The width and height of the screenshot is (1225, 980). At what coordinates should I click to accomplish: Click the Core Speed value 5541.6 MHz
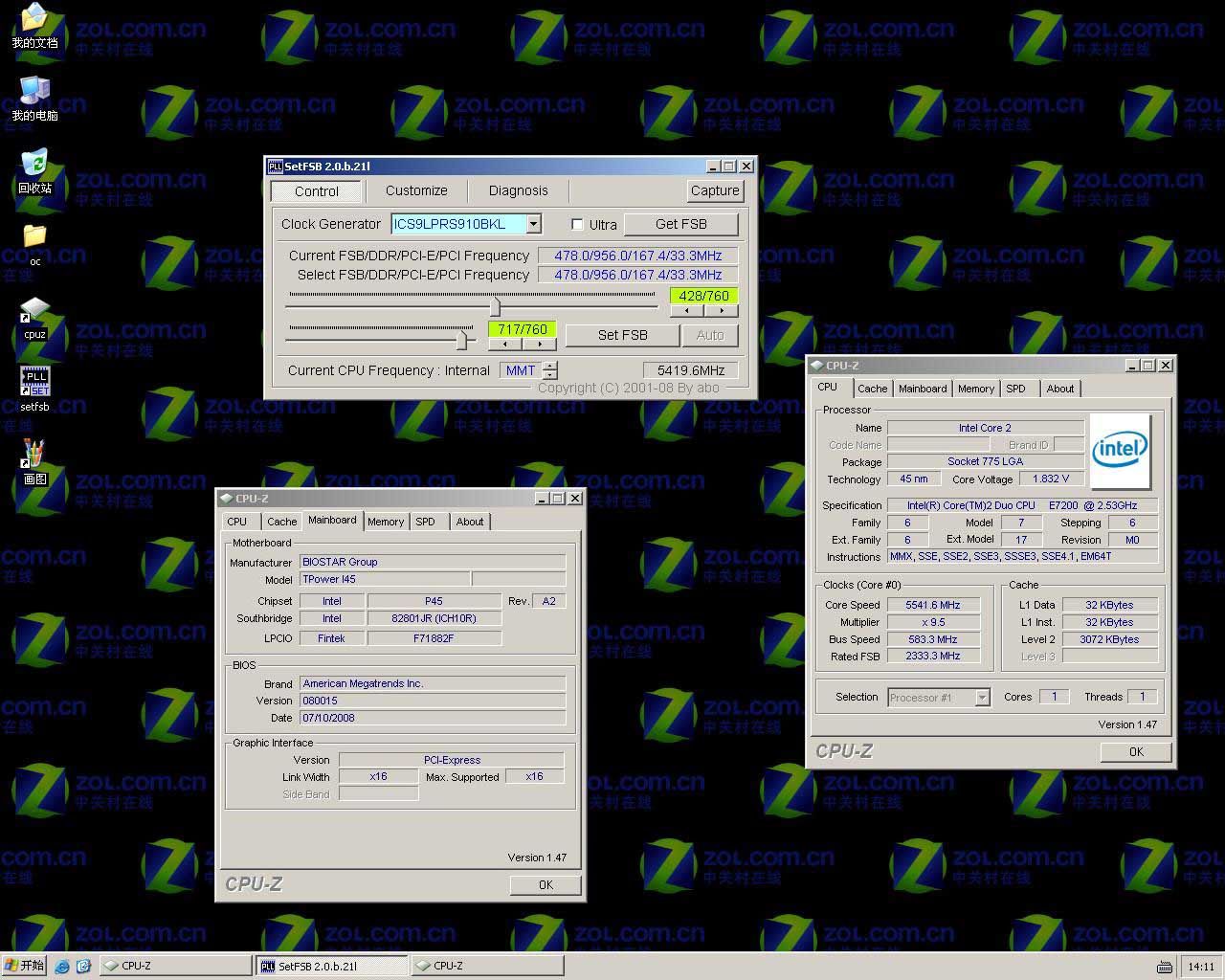(x=932, y=605)
